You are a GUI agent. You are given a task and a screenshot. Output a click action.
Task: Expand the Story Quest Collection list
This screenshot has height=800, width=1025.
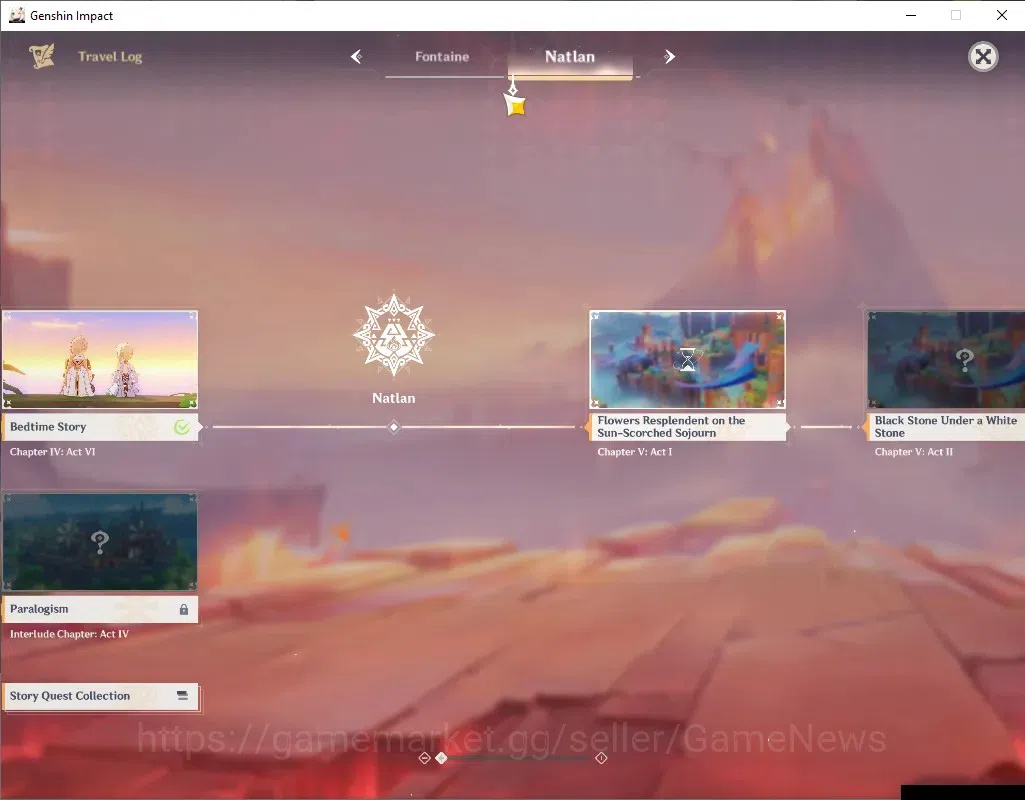pyautogui.click(x=100, y=696)
